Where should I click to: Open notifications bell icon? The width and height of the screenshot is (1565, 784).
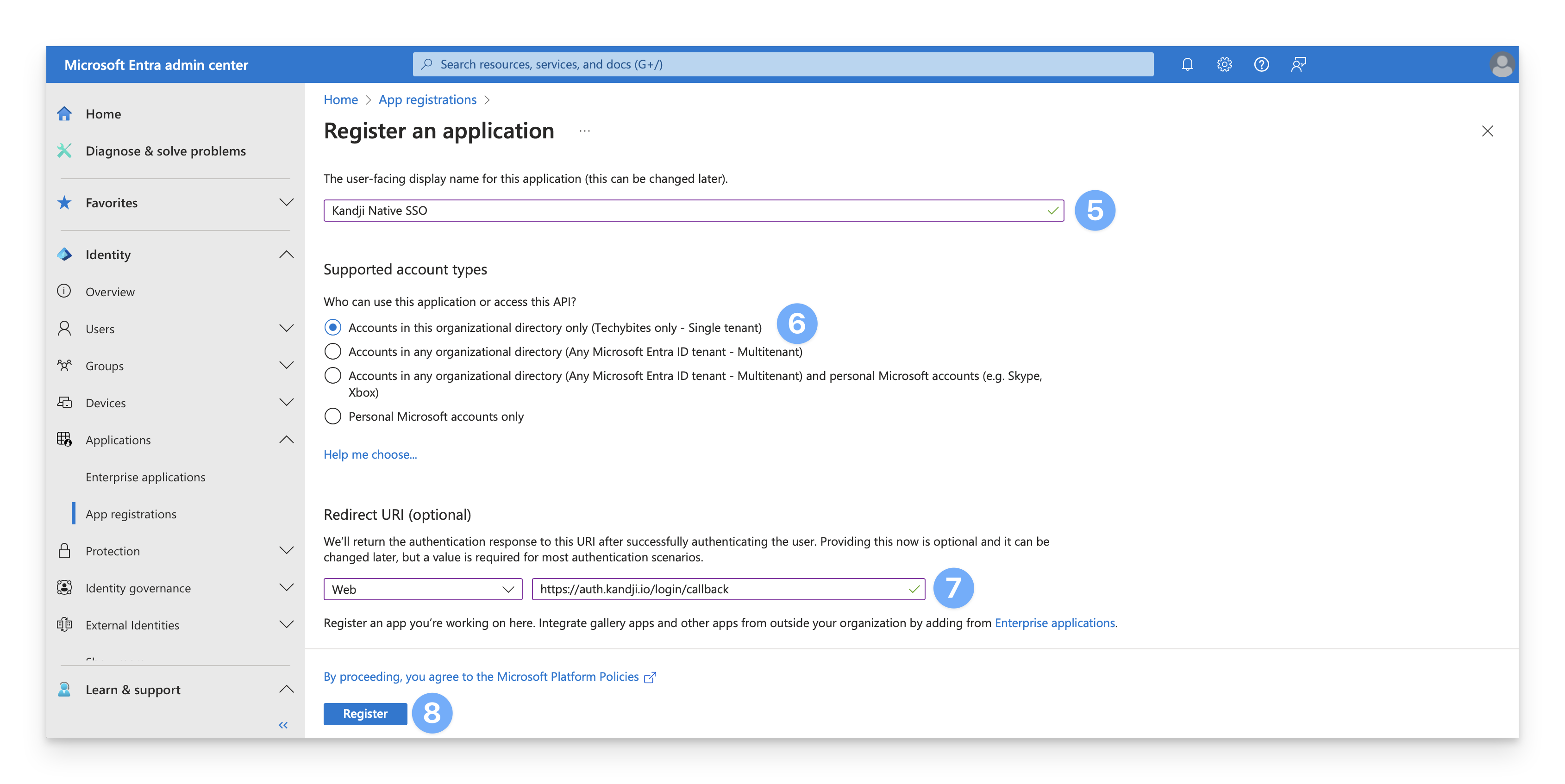pos(1187,64)
